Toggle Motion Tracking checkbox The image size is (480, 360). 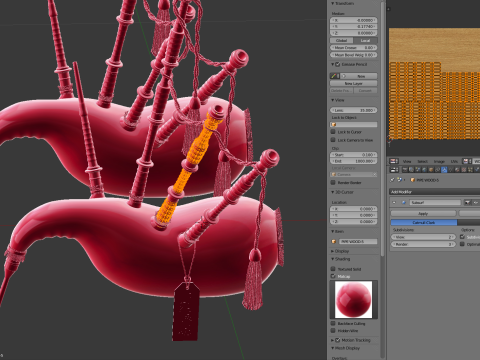point(338,340)
